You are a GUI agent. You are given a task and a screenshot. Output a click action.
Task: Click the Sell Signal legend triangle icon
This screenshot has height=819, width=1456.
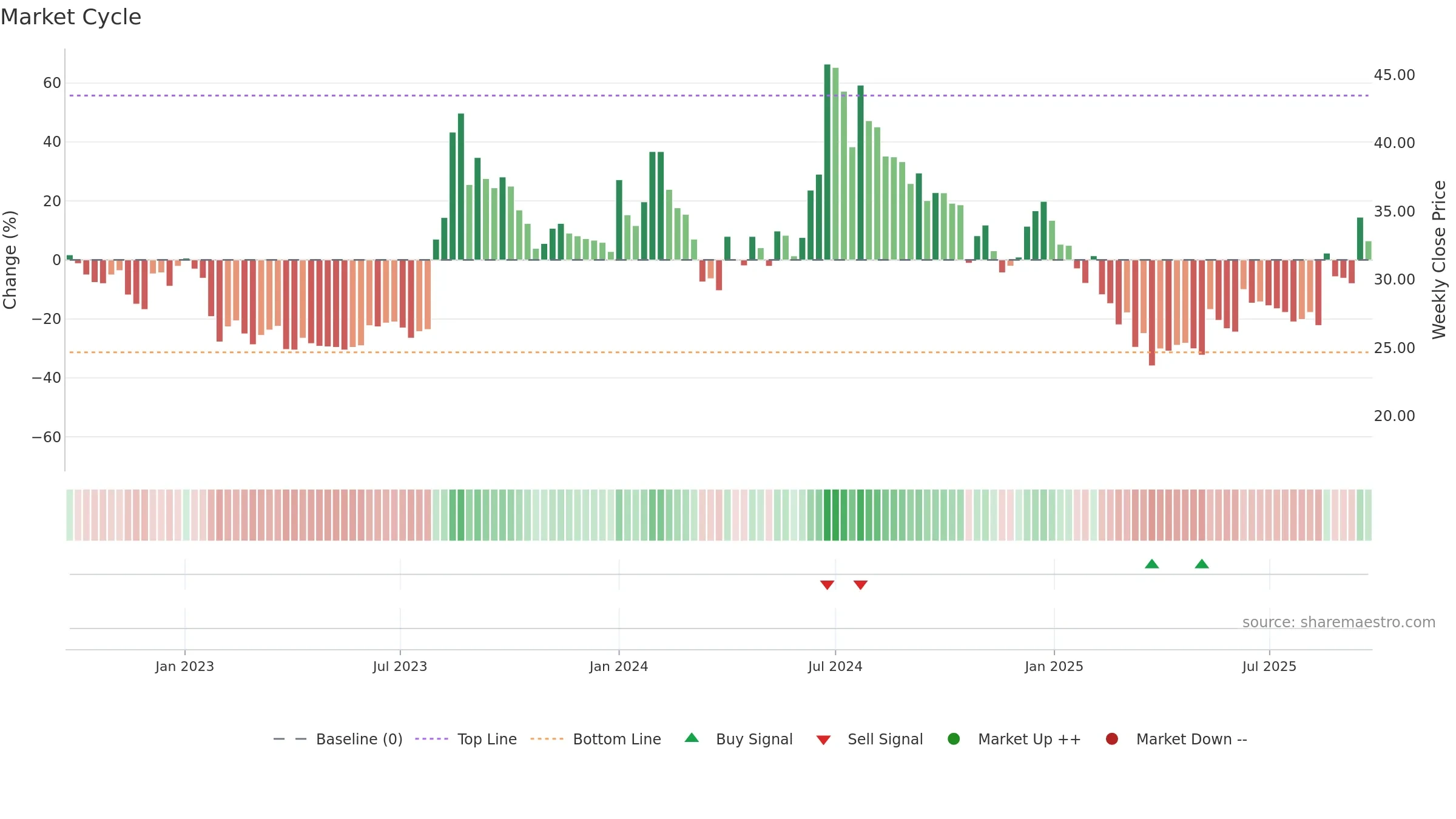[x=823, y=740]
